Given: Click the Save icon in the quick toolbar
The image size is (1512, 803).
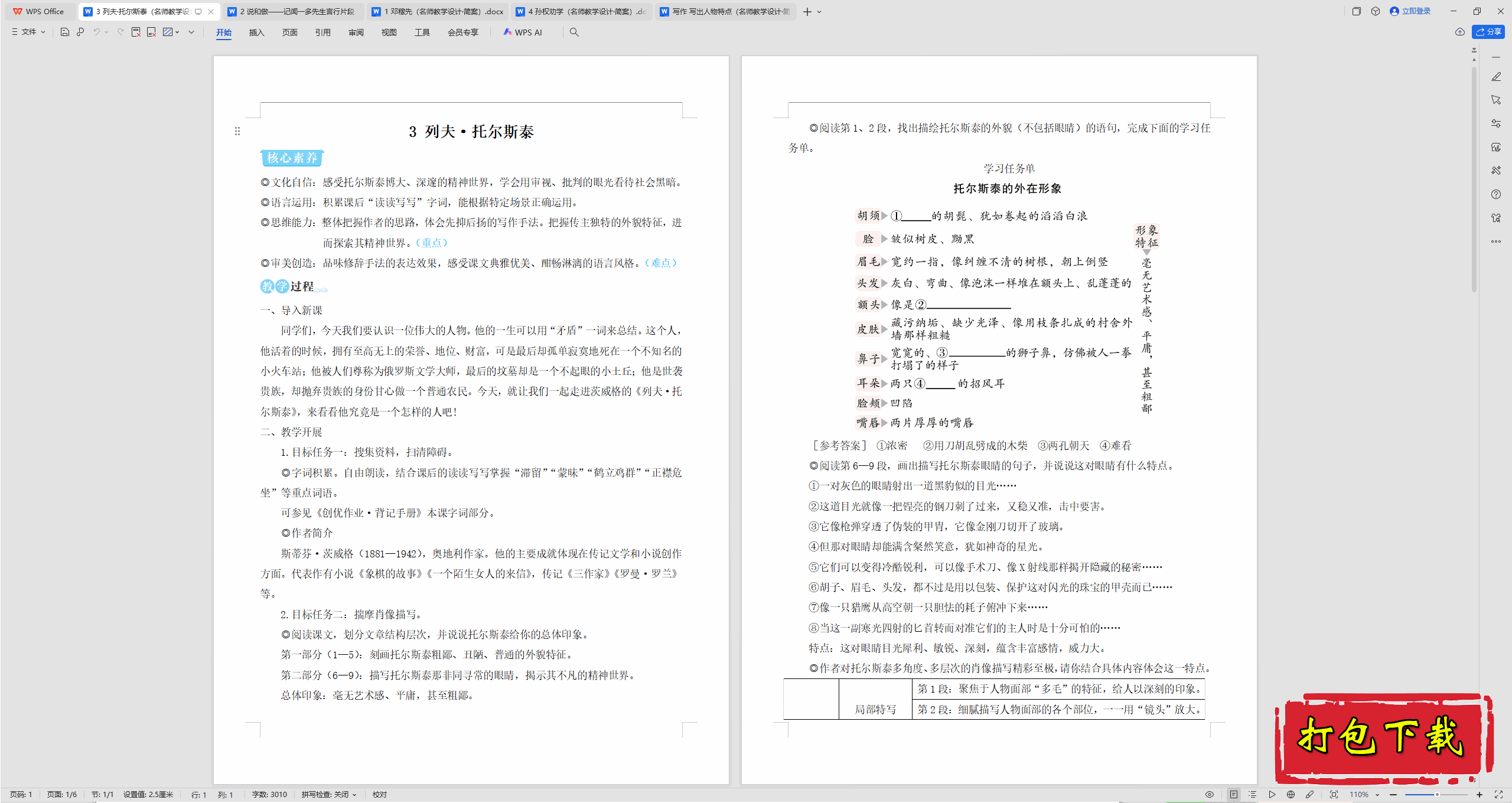Looking at the screenshot, I should 65,32.
